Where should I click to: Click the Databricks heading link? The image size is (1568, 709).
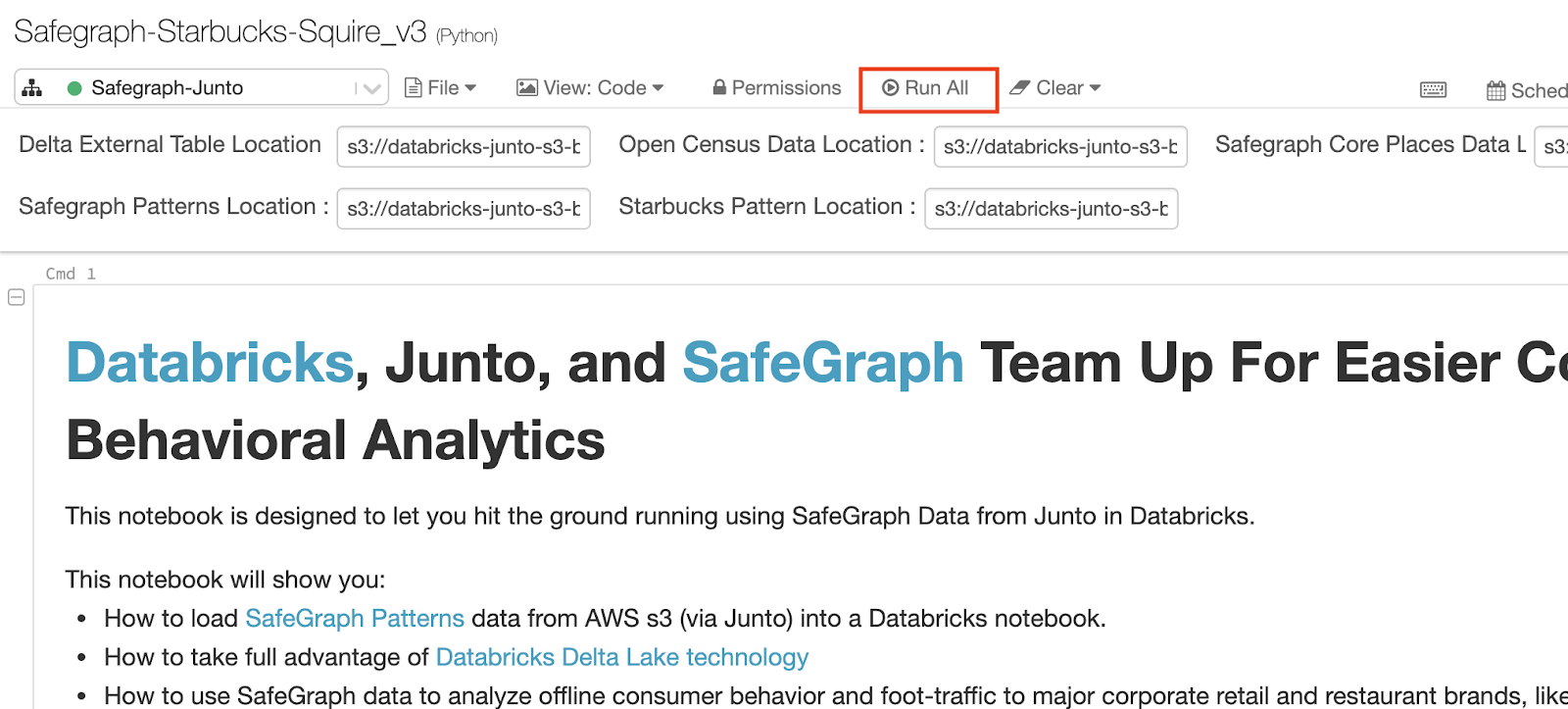[x=209, y=363]
